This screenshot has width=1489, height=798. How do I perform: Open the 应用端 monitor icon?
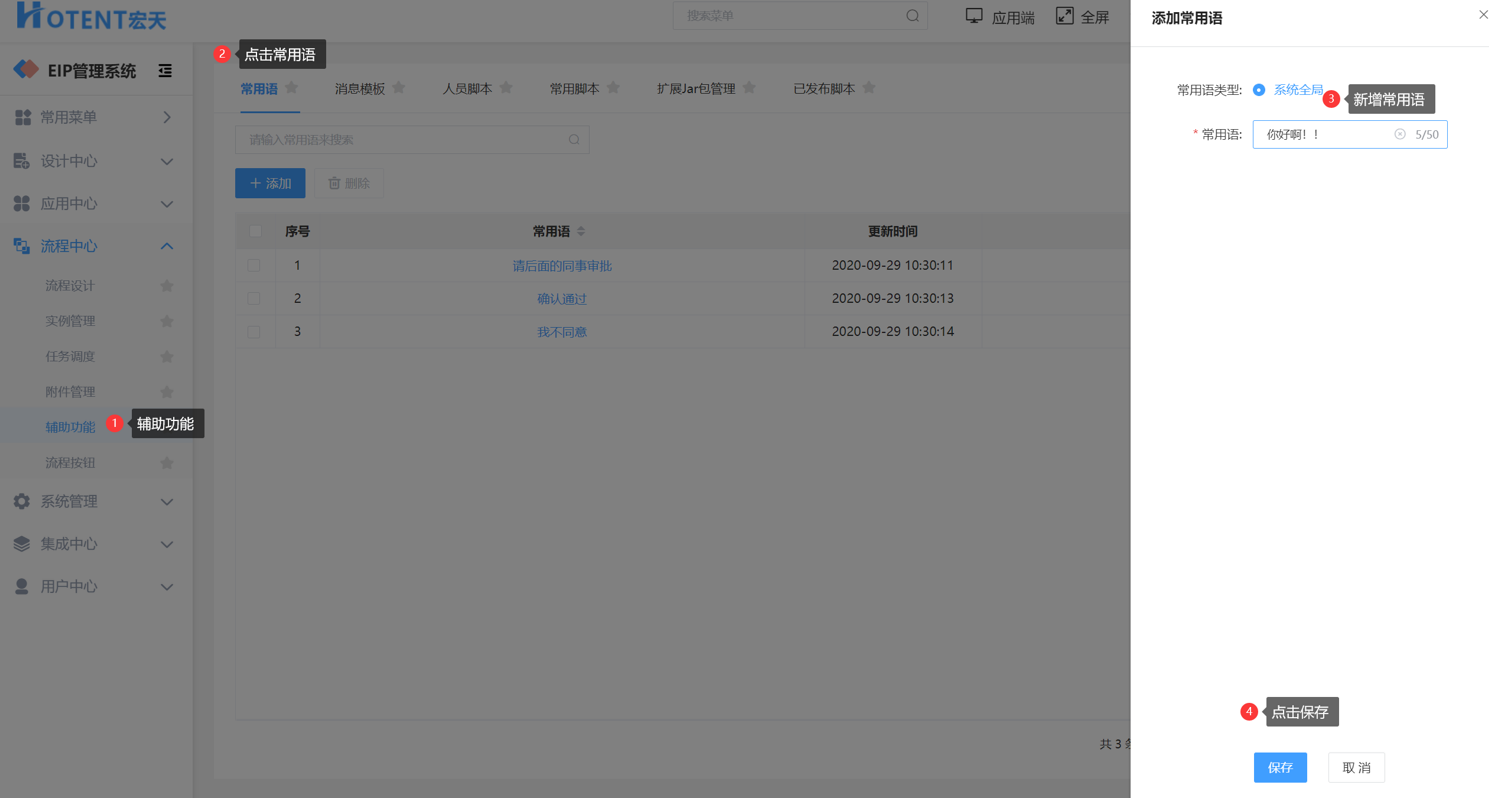tap(974, 16)
